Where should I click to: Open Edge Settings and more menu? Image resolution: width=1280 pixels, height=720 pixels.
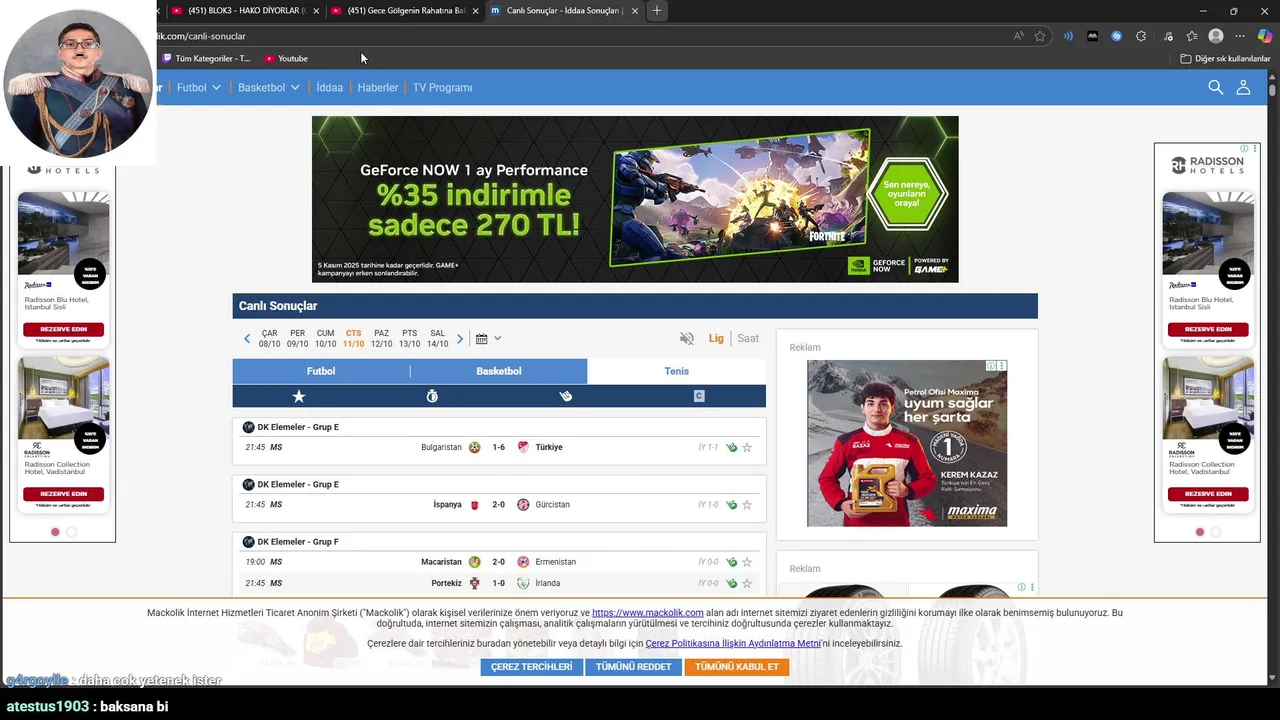(1240, 36)
